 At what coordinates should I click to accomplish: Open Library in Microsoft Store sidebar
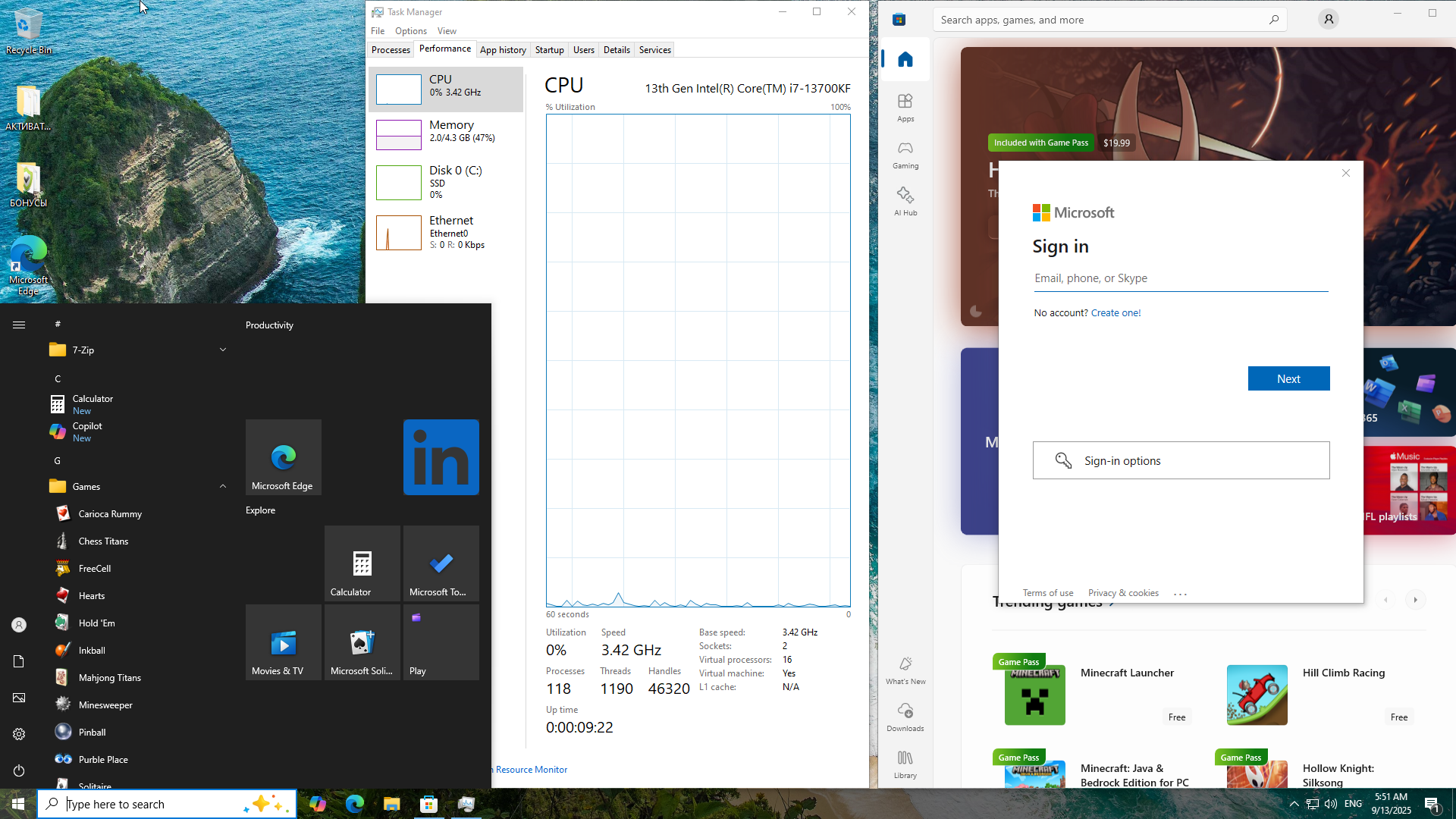905,764
